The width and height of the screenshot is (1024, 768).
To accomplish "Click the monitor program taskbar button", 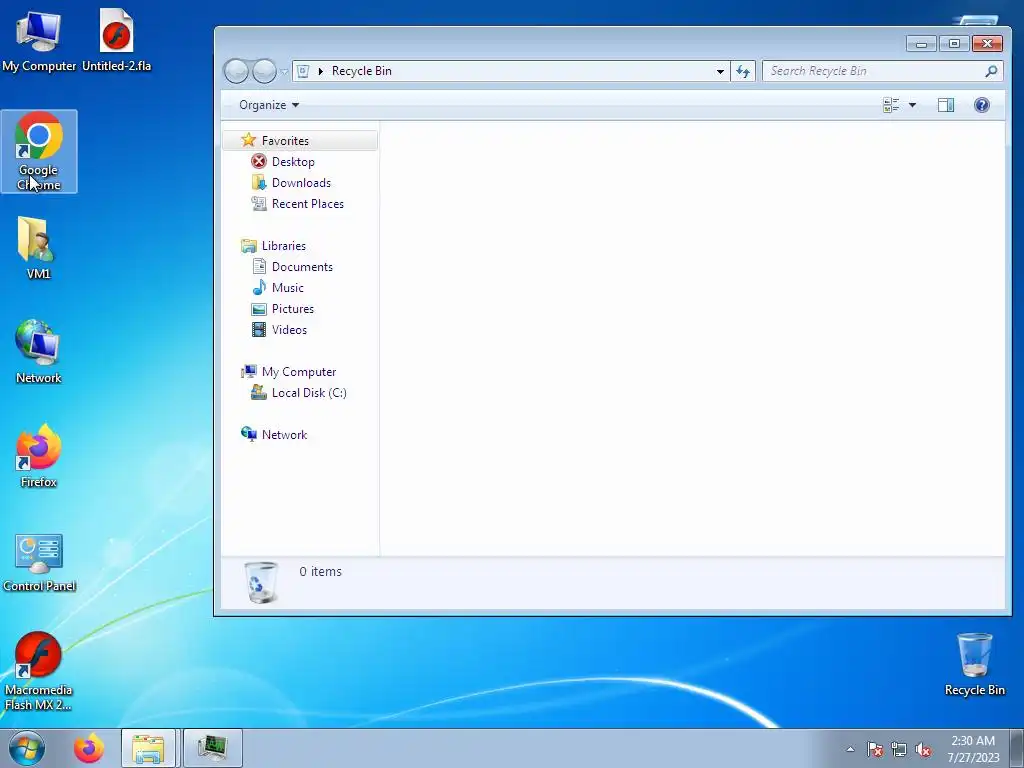I will click(x=213, y=748).
